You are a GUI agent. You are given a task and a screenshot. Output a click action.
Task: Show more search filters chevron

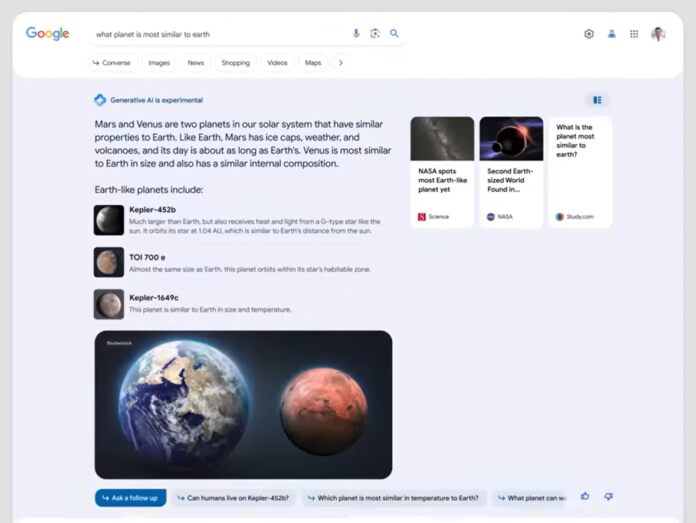point(341,63)
